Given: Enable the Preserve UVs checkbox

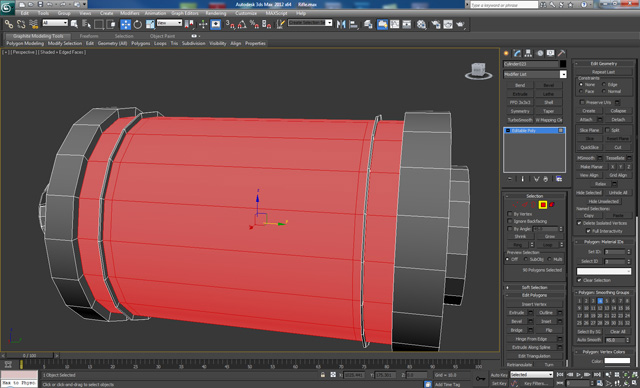Looking at the screenshot, I should (582, 102).
